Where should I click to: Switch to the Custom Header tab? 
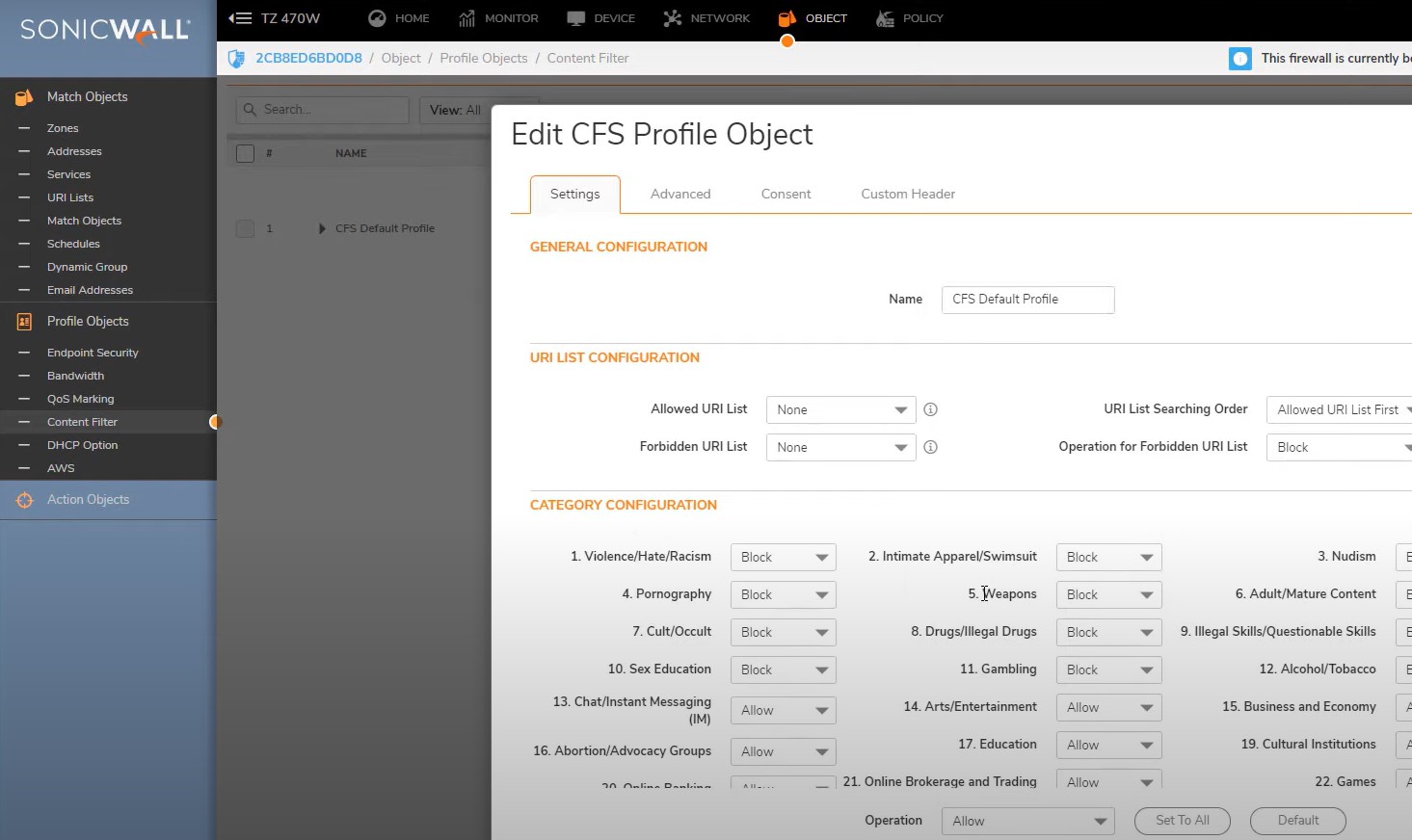[908, 194]
